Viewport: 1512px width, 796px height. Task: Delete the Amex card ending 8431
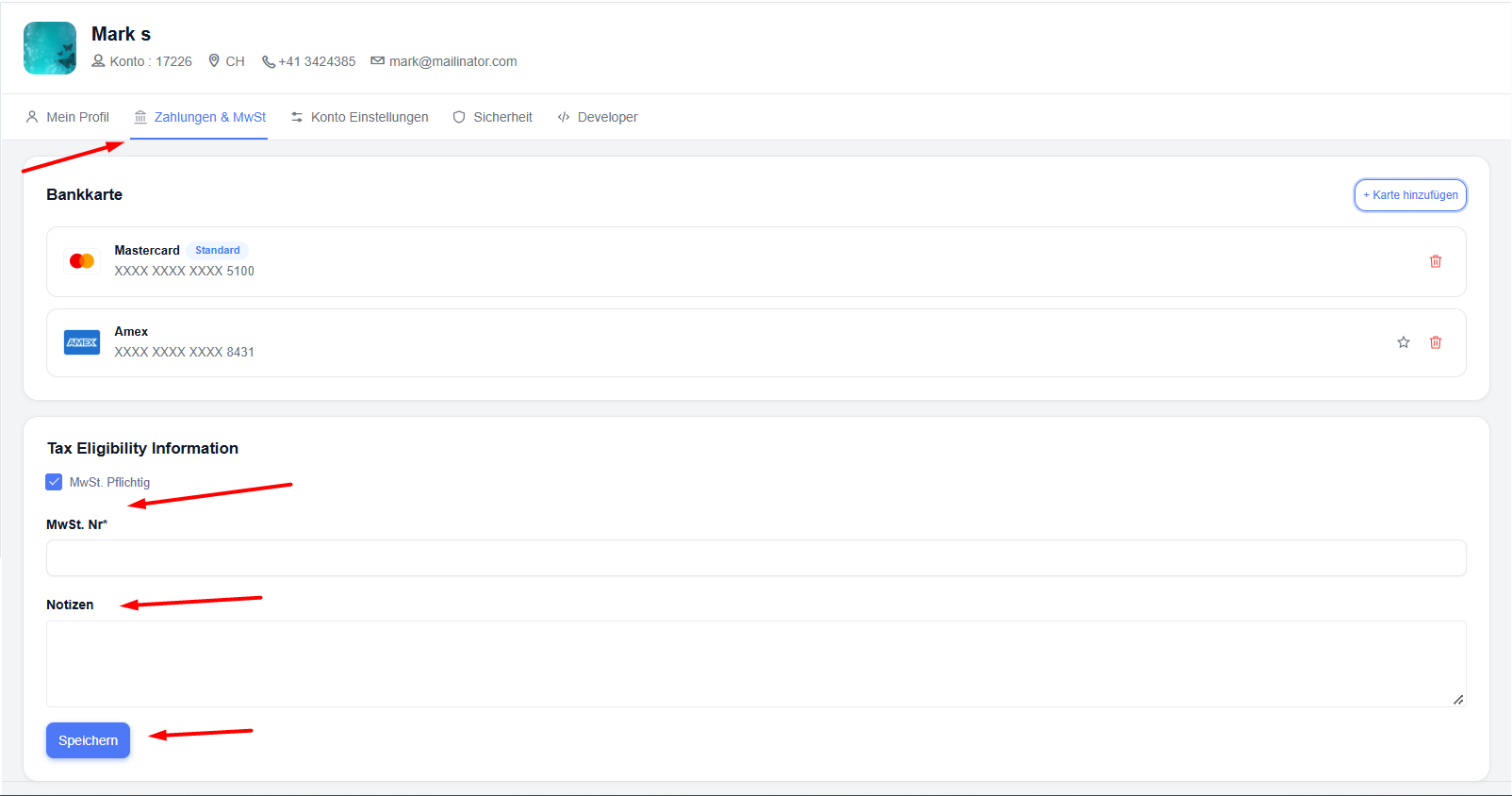click(x=1435, y=342)
